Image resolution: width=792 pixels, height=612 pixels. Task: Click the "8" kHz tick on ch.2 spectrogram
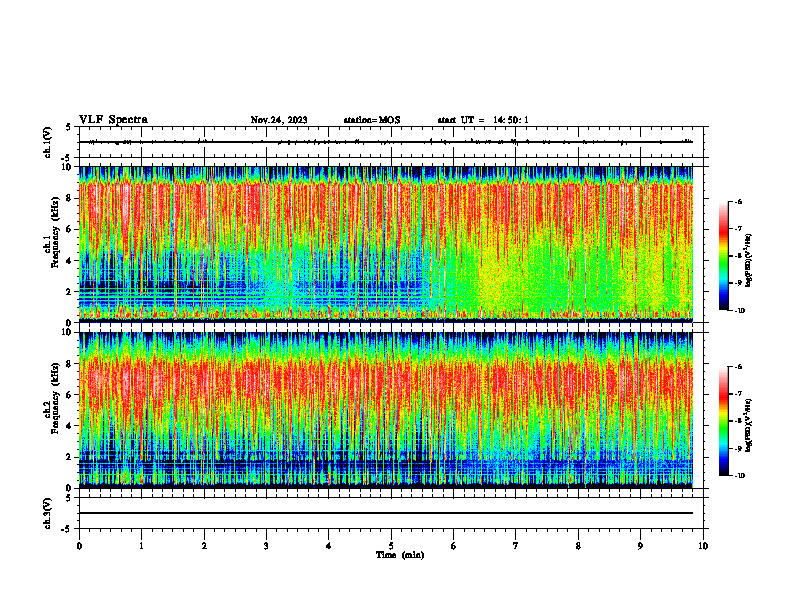click(x=70, y=364)
